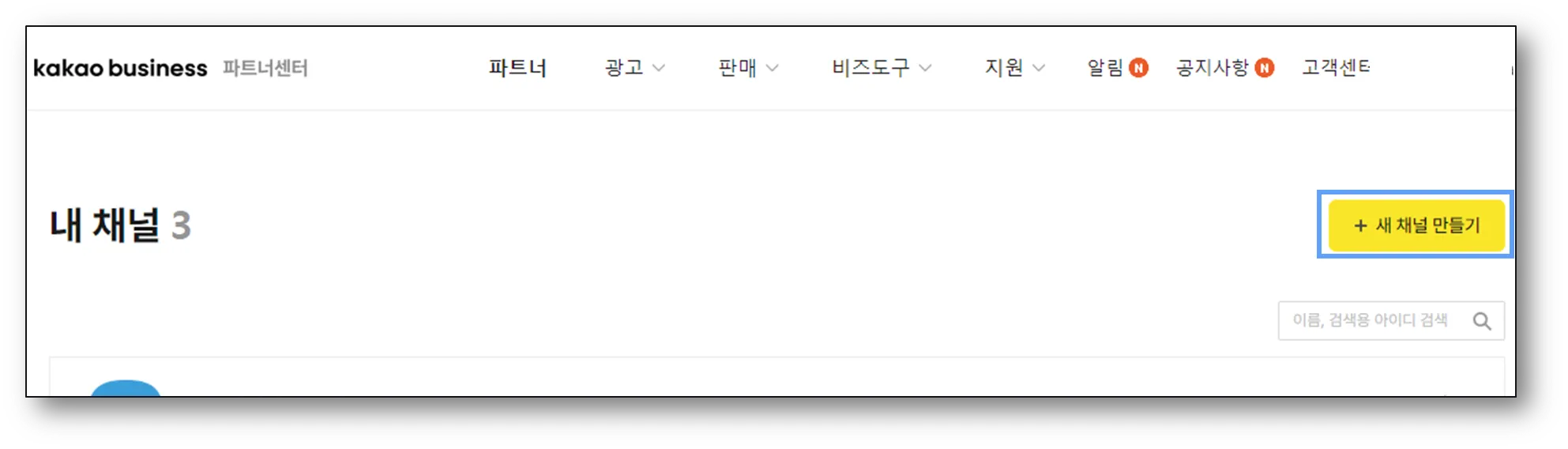The image size is (1568, 449).
Task: Expand the chevron next to 비즈도구
Action: point(925,69)
